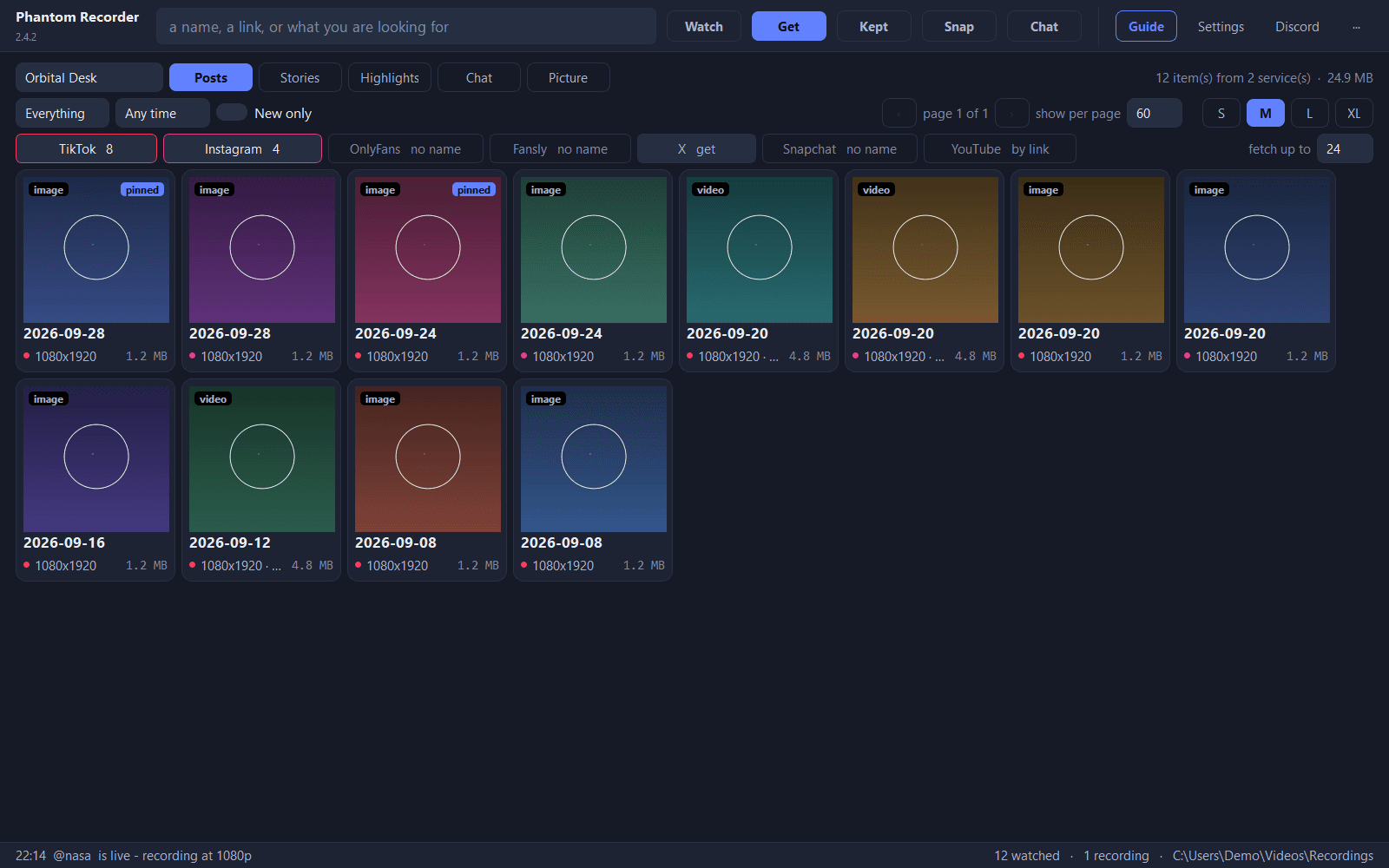Image resolution: width=1389 pixels, height=868 pixels.
Task: Open the Guide
Action: pos(1146,27)
